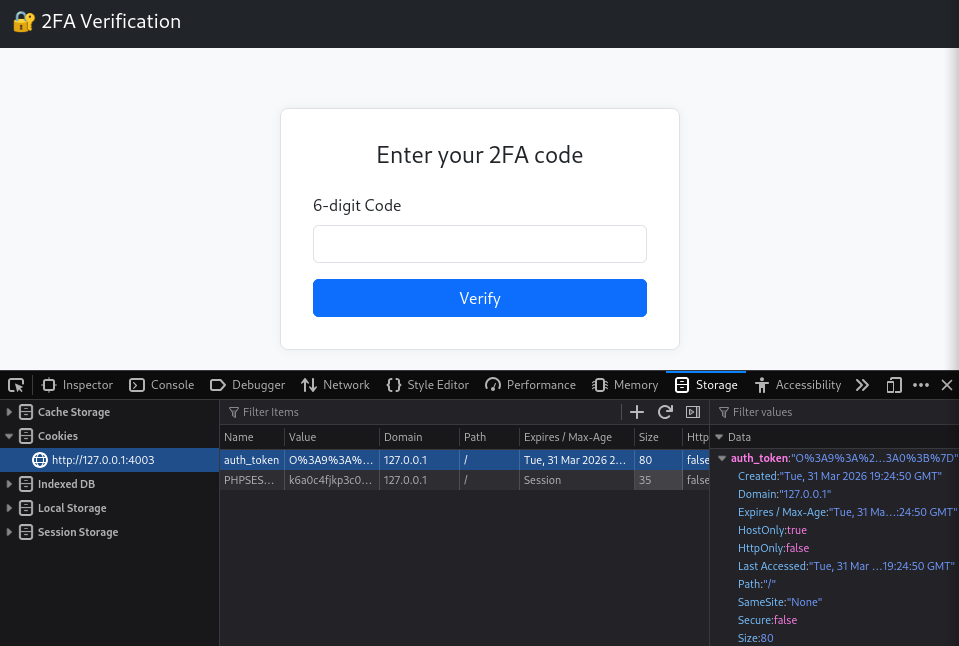Open the Inspector tab
Image resolution: width=959 pixels, height=646 pixels.
(x=77, y=385)
